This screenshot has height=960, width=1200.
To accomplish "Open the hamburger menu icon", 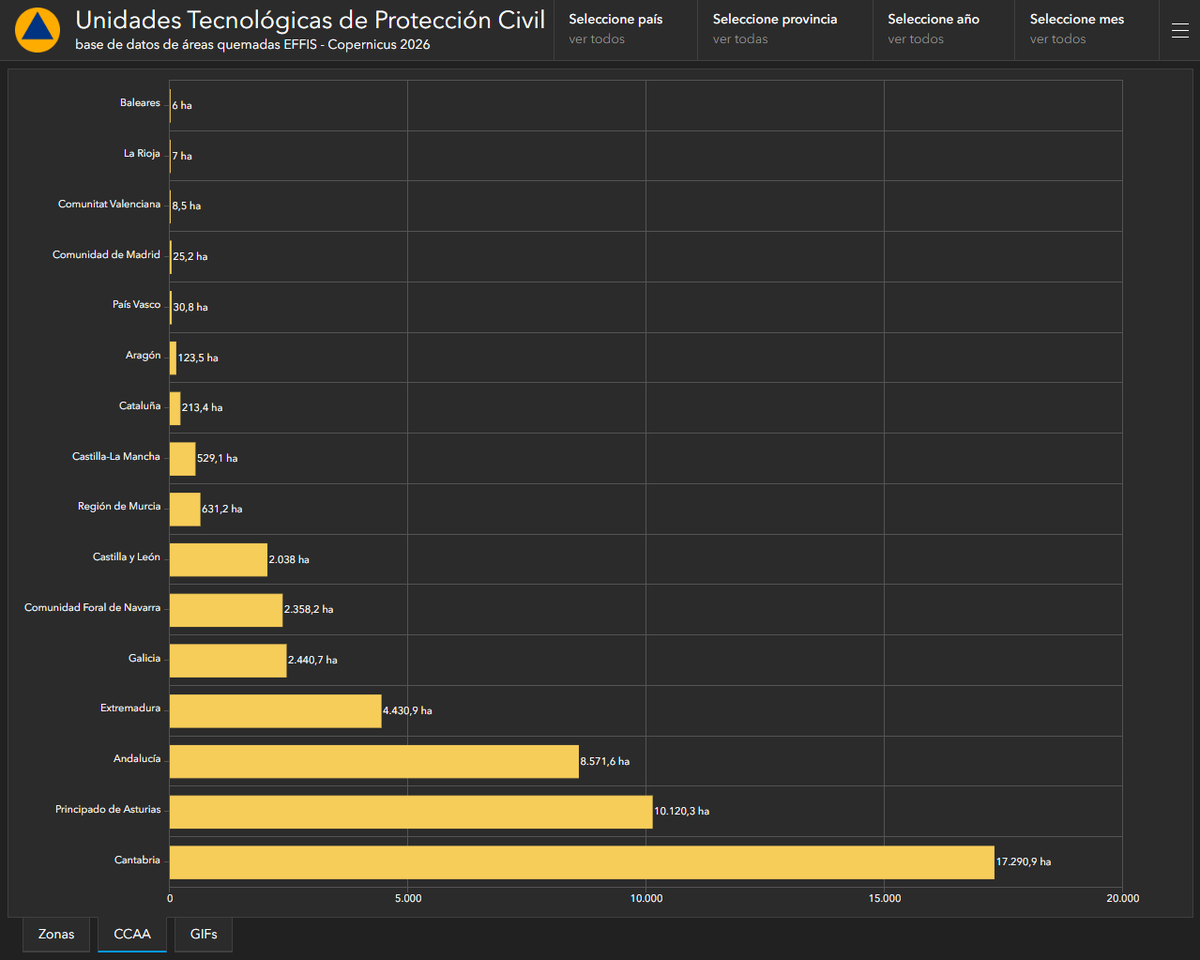I will point(1179,30).
